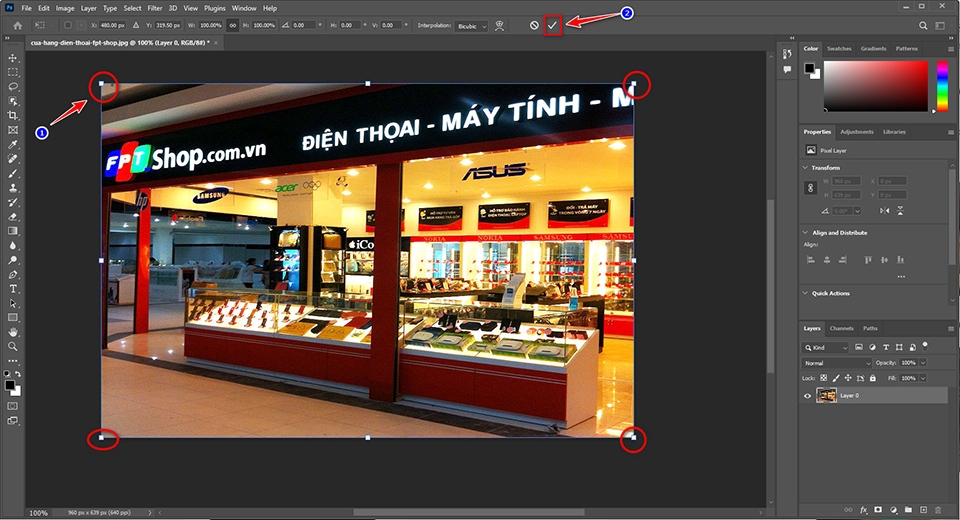Select the Zoom tool

[13, 346]
